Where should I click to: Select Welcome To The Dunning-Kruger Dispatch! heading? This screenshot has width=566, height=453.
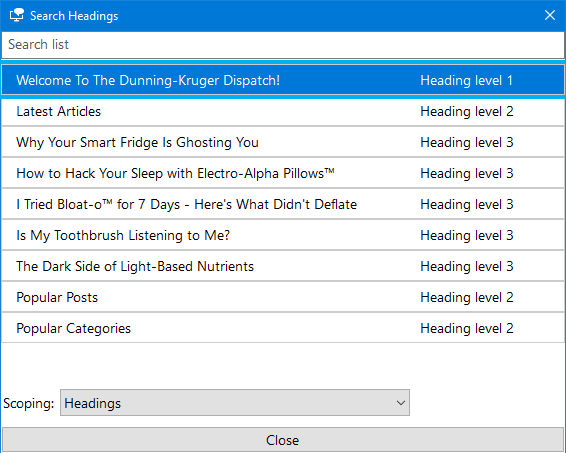tap(283, 80)
